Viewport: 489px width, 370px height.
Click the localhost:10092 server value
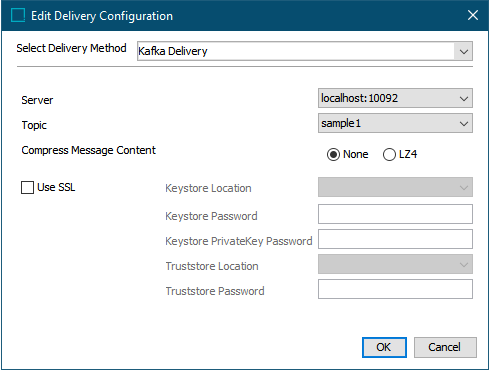(359, 98)
